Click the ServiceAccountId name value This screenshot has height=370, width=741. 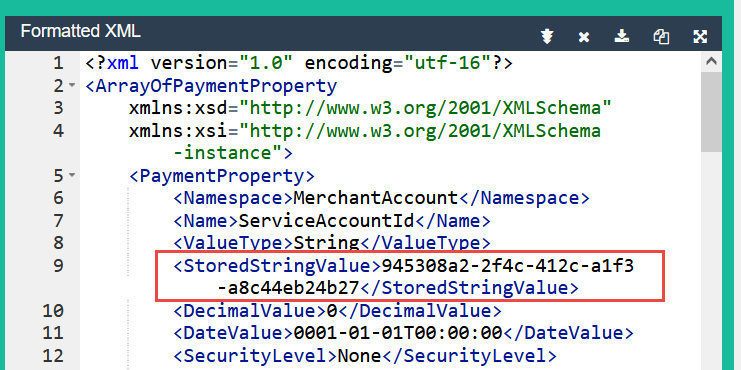(x=326, y=220)
